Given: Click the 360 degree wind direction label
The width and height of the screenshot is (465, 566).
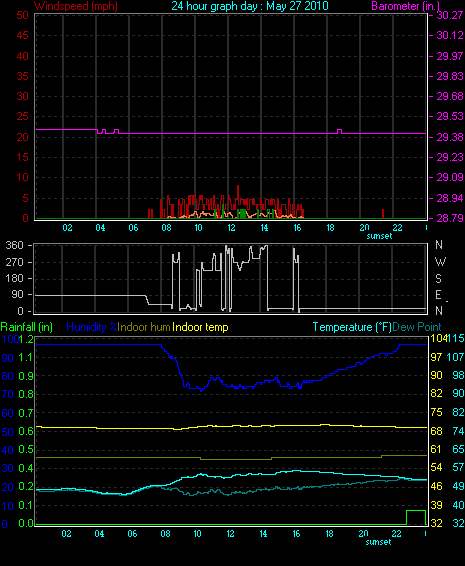Looking at the screenshot, I should 14,245.
